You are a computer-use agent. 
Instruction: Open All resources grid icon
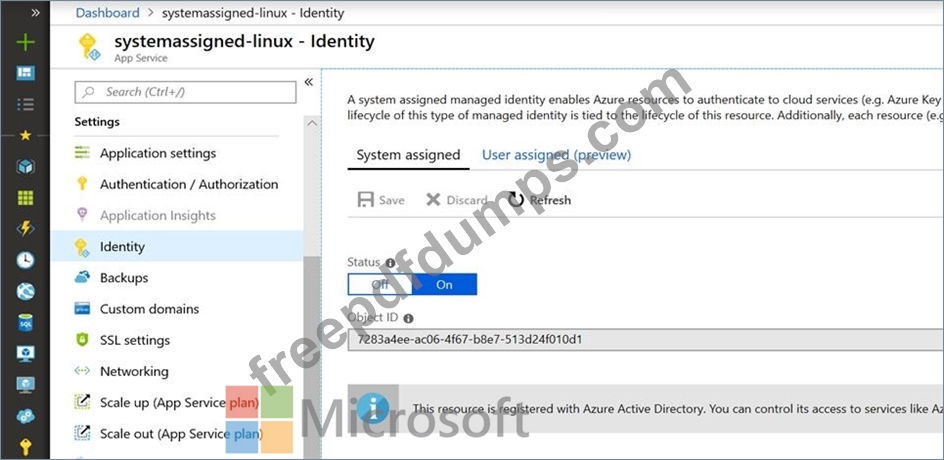[26, 198]
